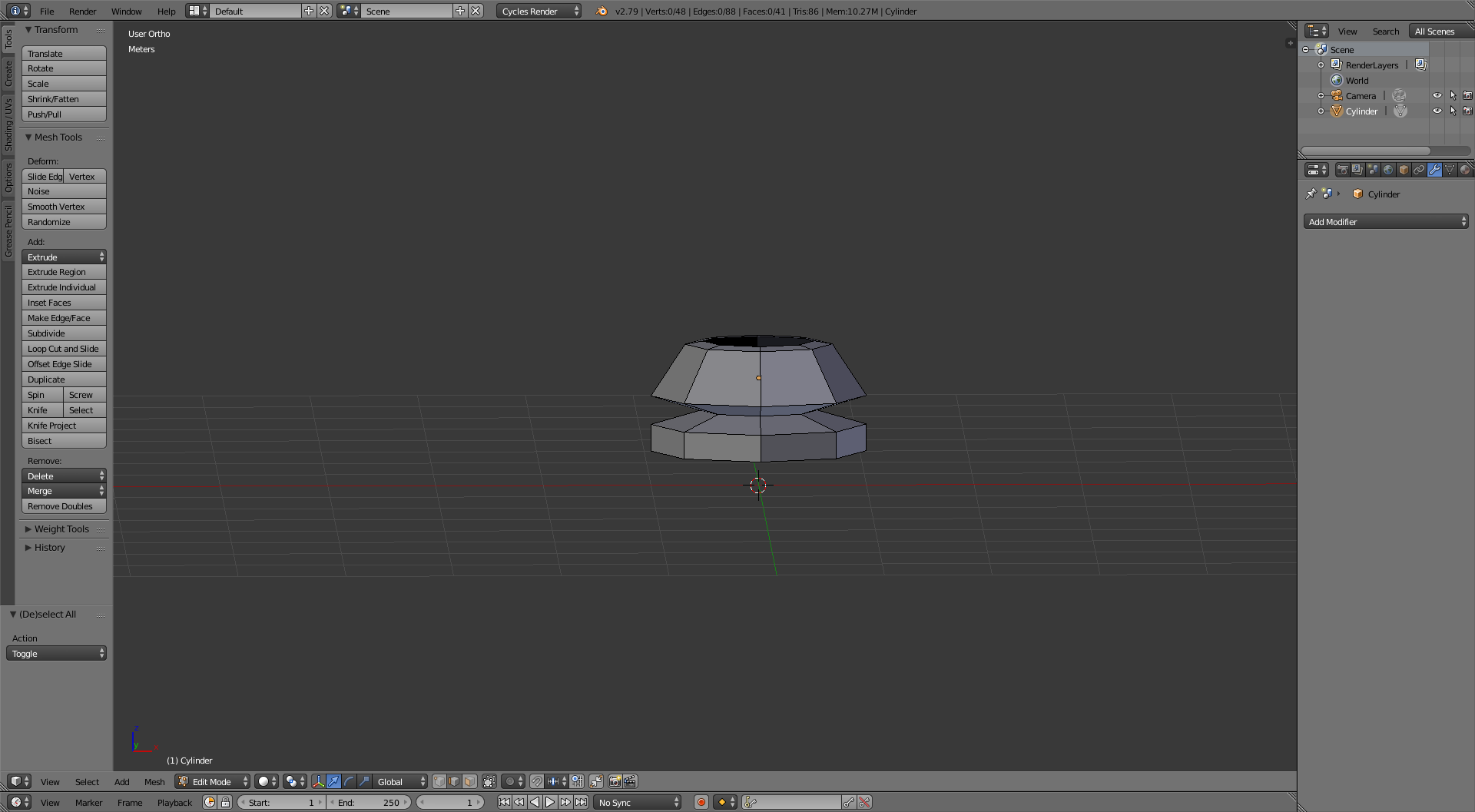Select face select mode icon
Screen dimensions: 1475x812
pyautogui.click(x=469, y=781)
